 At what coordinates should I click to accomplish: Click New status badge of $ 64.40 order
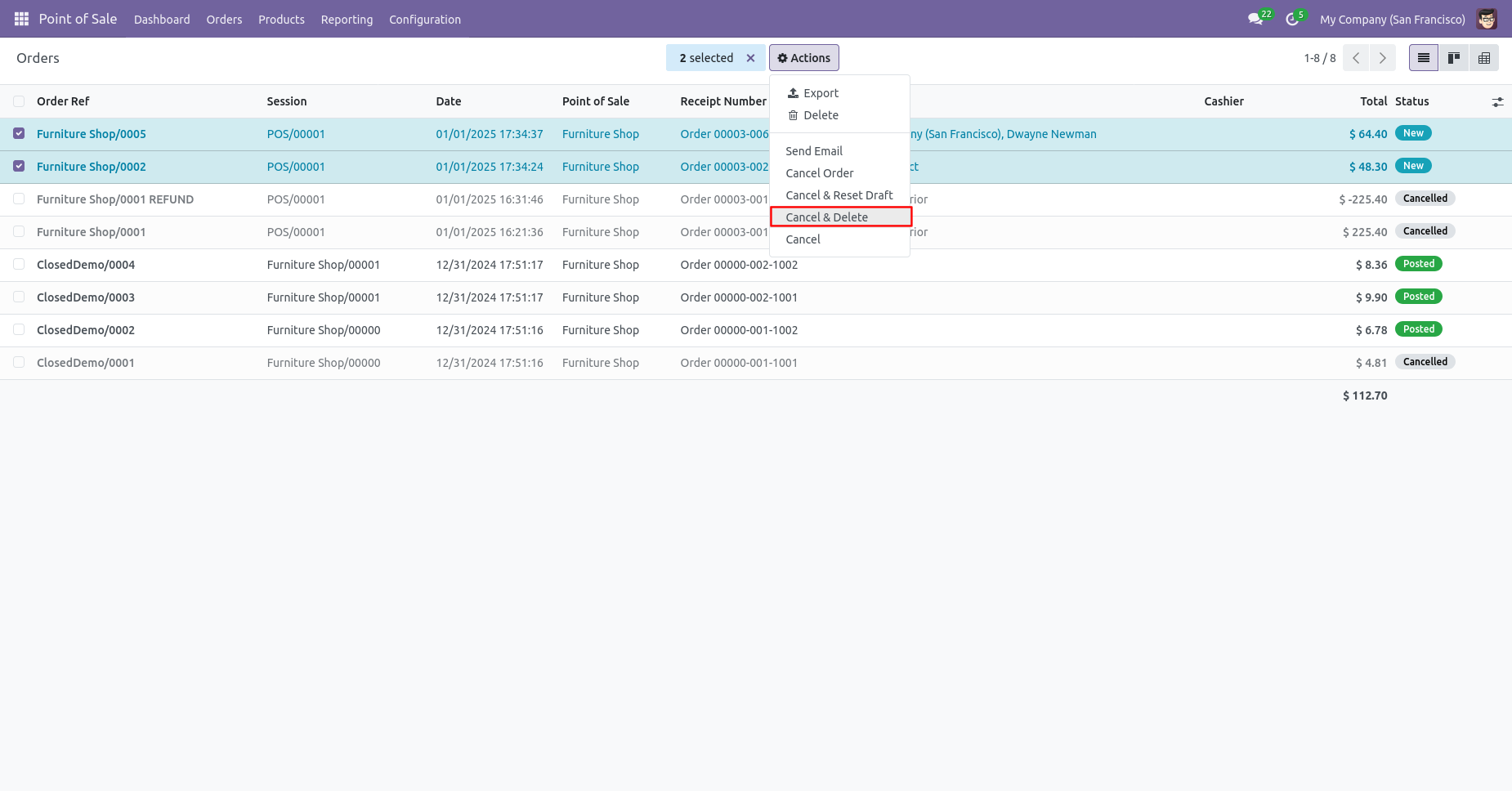[x=1413, y=133]
